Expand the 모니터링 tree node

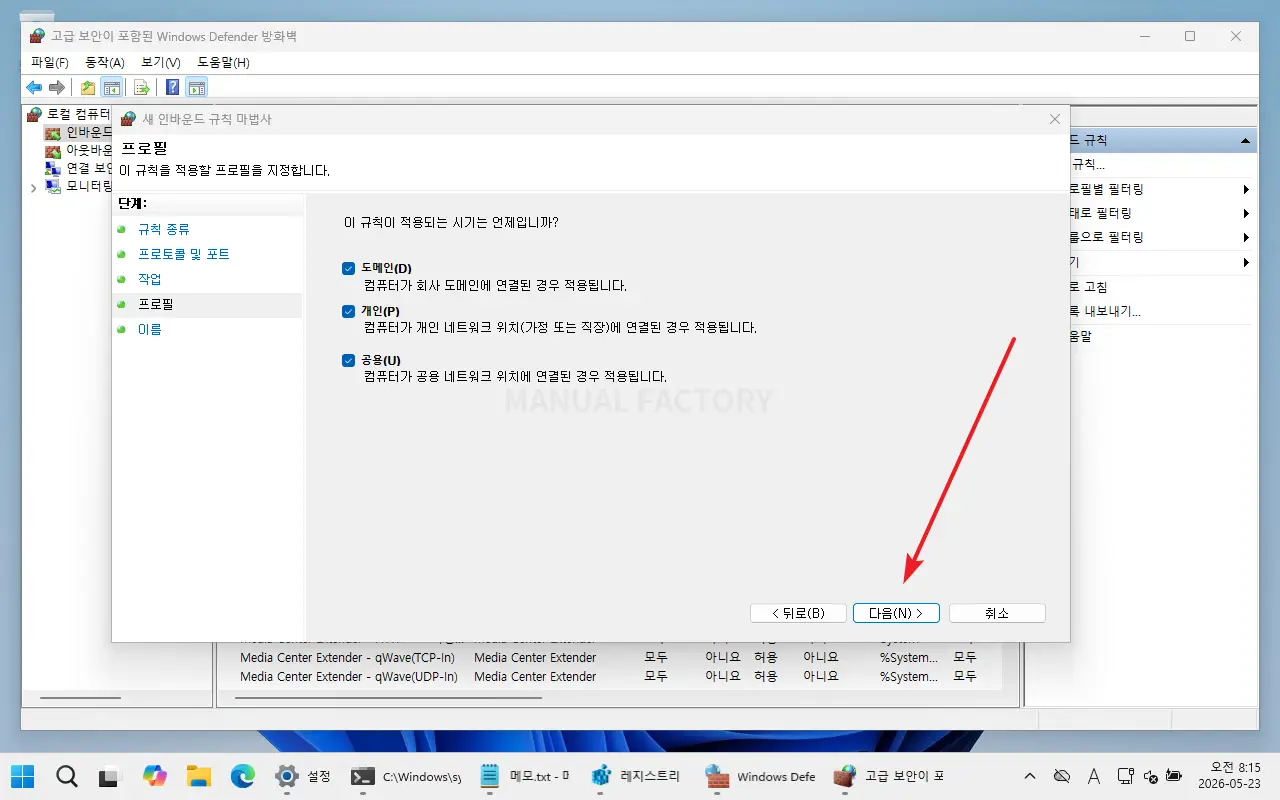(33, 187)
